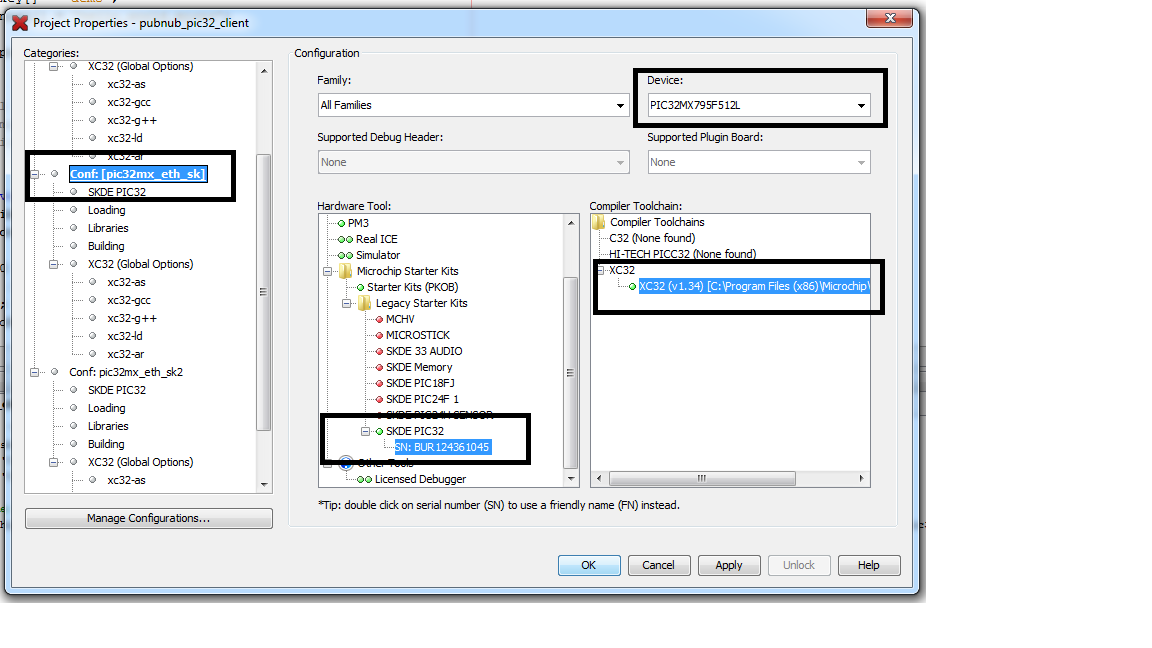Collapse the Conf: [pic32mx_eth_sk] tree node
The image size is (1152, 648).
pos(34,174)
